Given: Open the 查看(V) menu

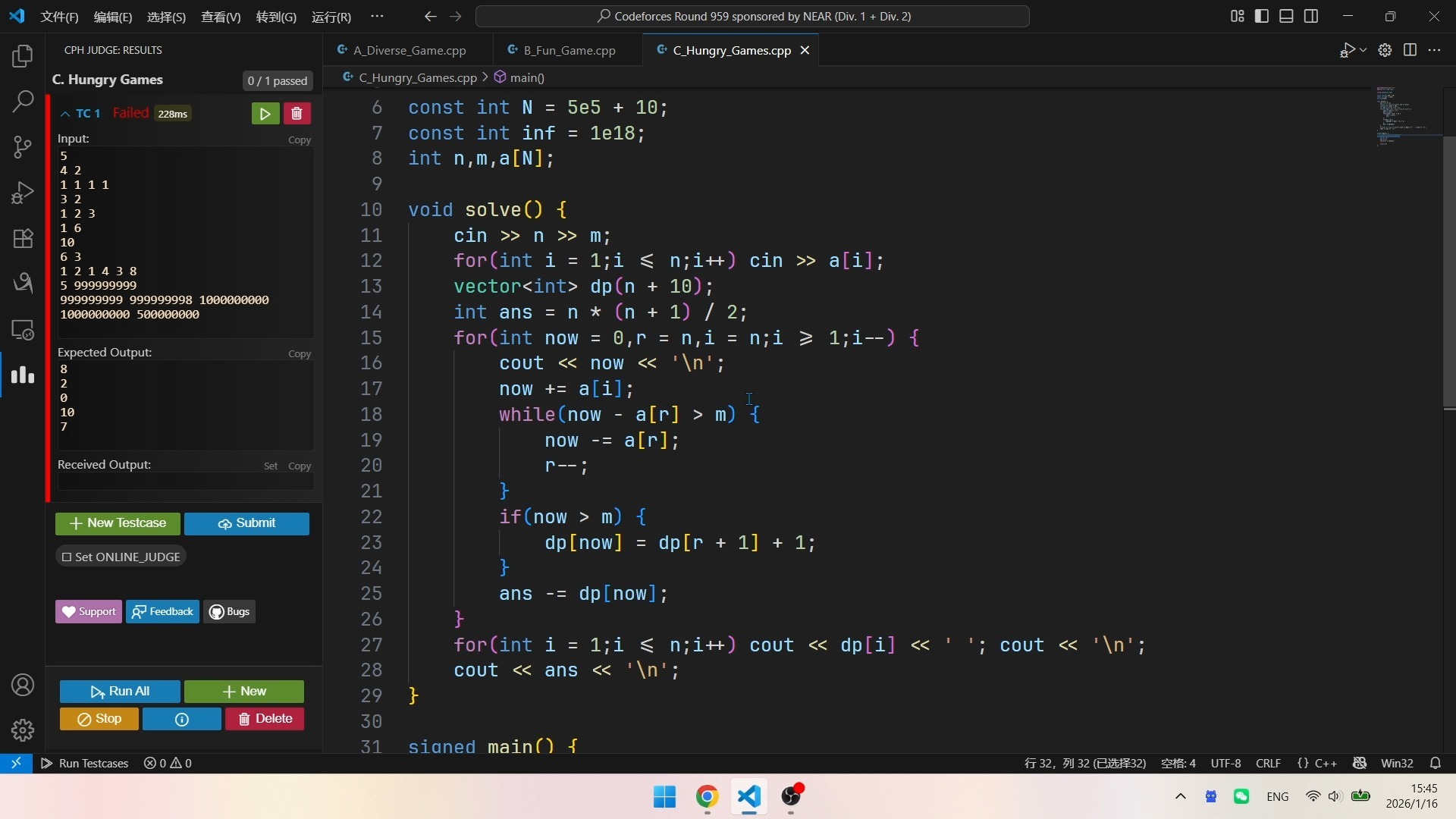Looking at the screenshot, I should point(220,17).
